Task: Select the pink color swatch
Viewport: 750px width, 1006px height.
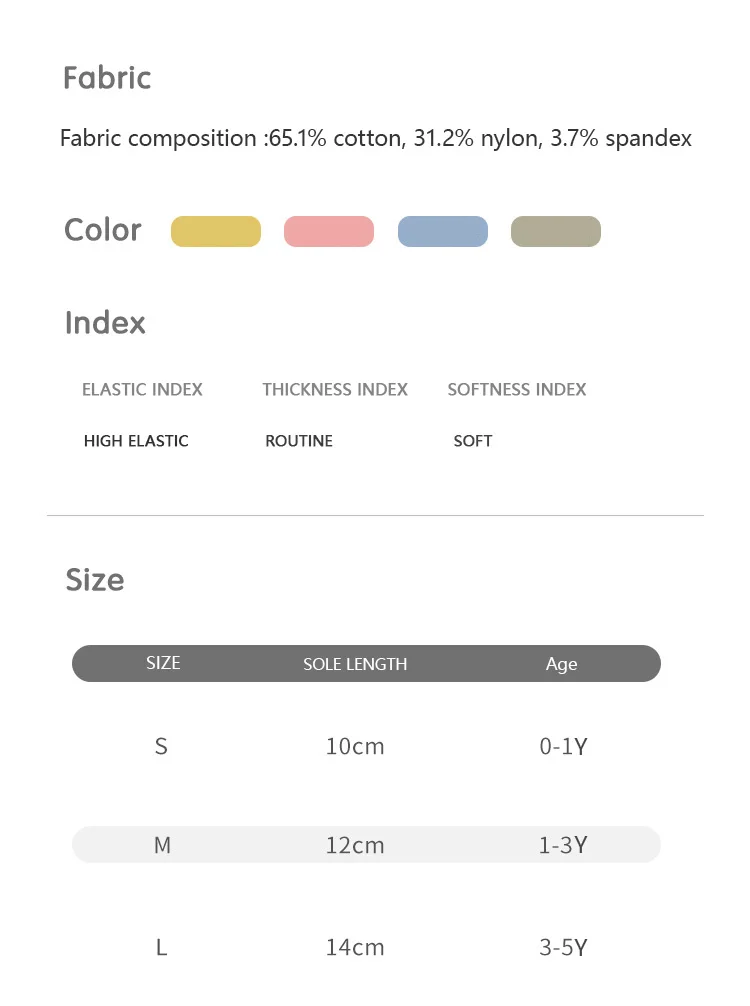Action: coord(329,231)
